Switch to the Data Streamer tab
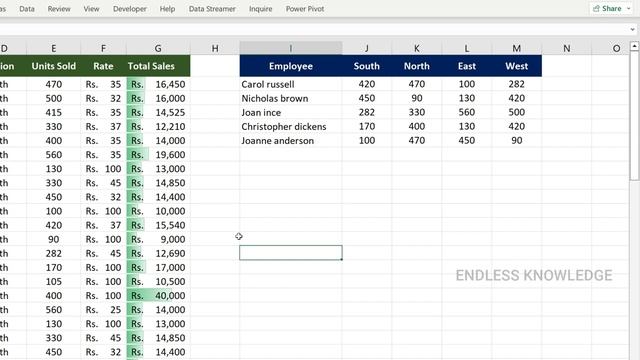This screenshot has height=360, width=640. click(212, 9)
